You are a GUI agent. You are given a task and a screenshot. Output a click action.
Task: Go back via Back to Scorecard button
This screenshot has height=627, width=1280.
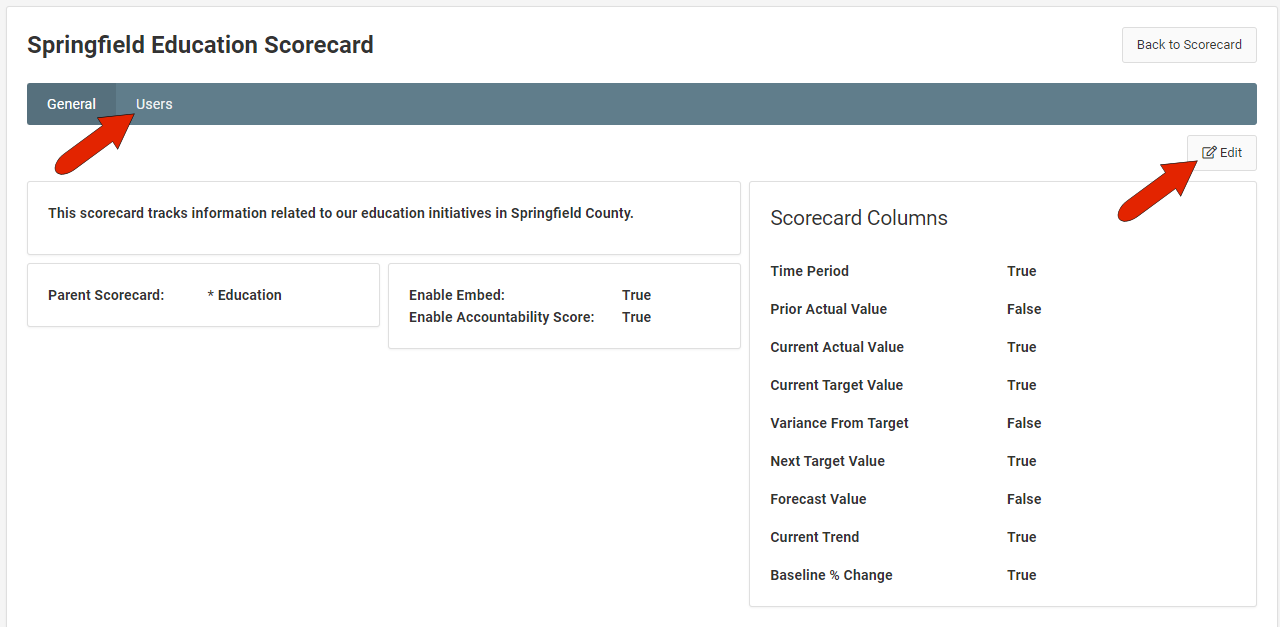click(x=1189, y=45)
